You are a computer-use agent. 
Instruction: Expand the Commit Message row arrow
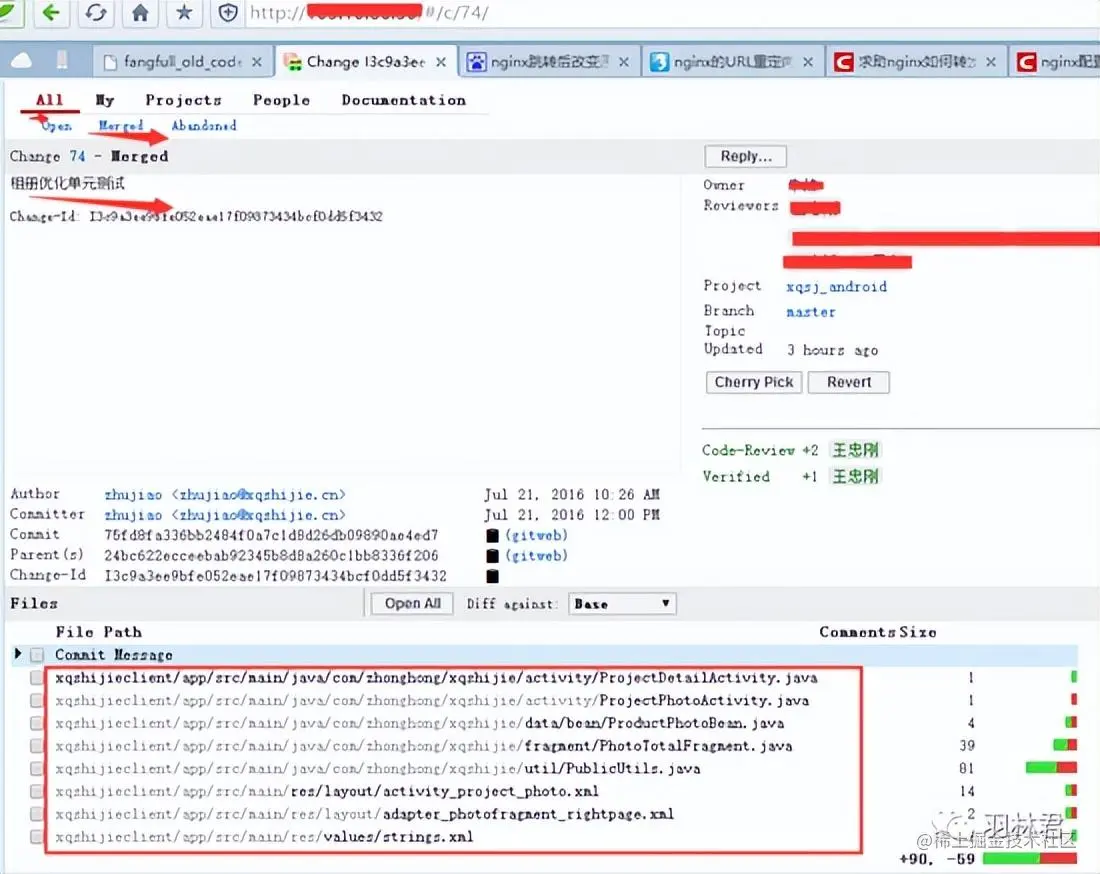tap(18, 654)
